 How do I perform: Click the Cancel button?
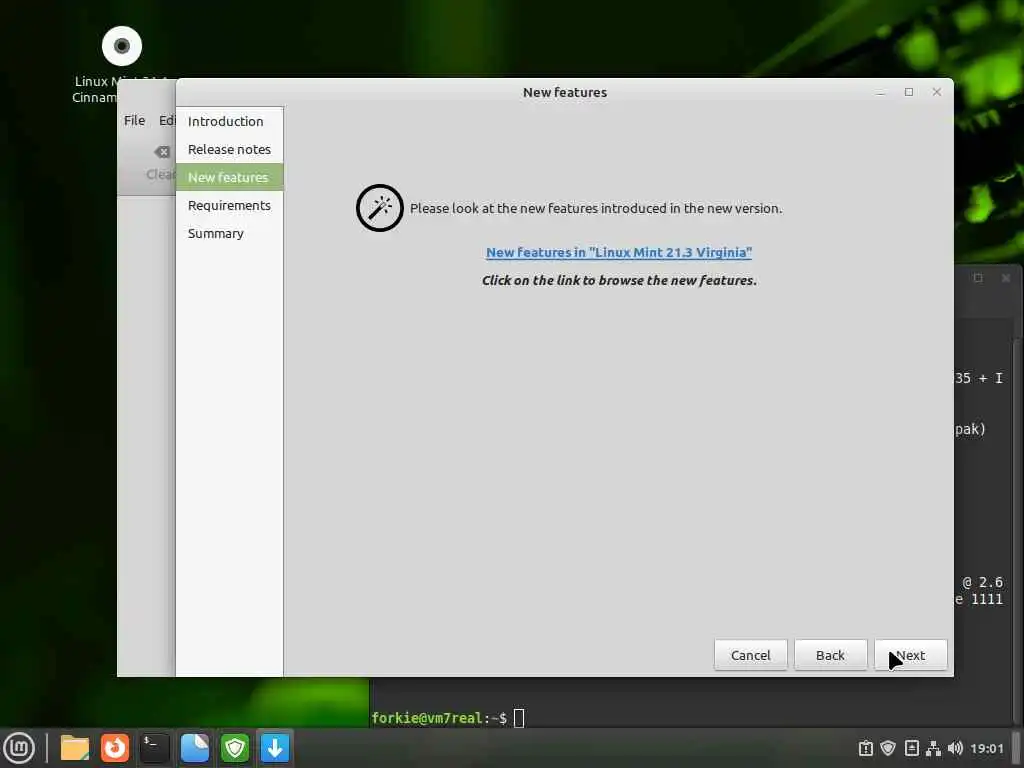pyautogui.click(x=750, y=655)
